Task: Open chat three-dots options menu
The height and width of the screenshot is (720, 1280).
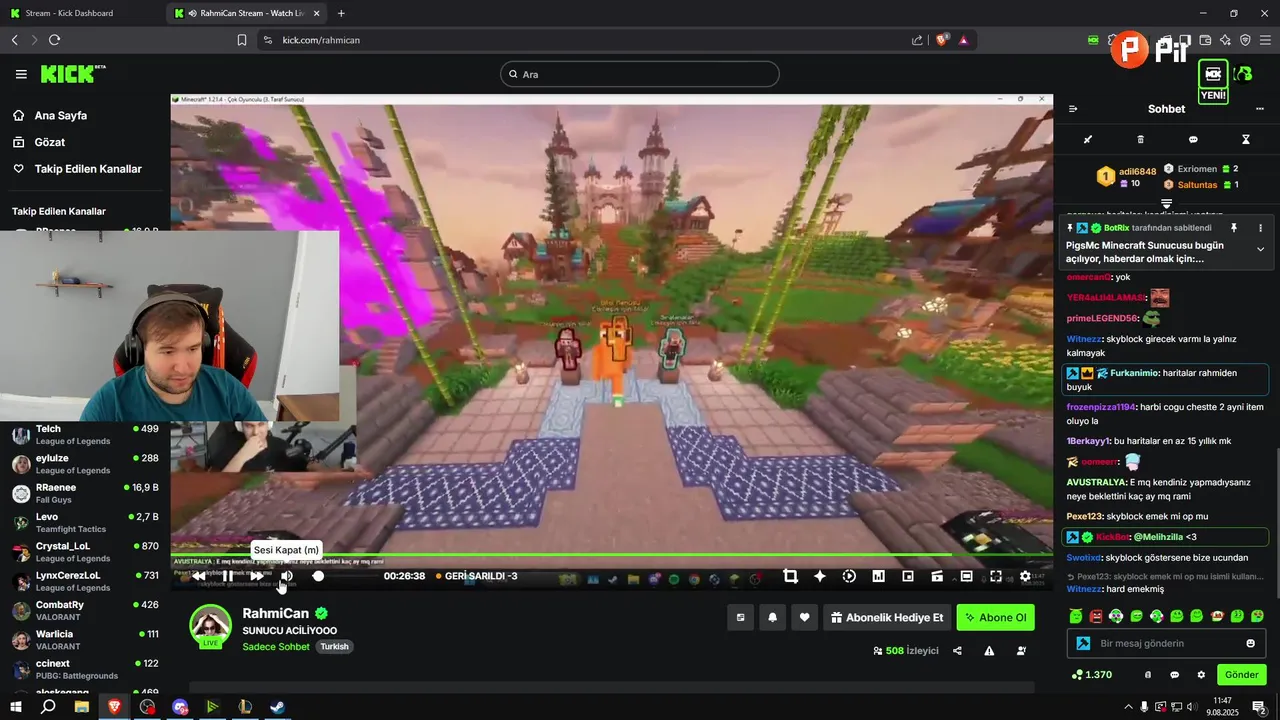Action: coord(1260,109)
